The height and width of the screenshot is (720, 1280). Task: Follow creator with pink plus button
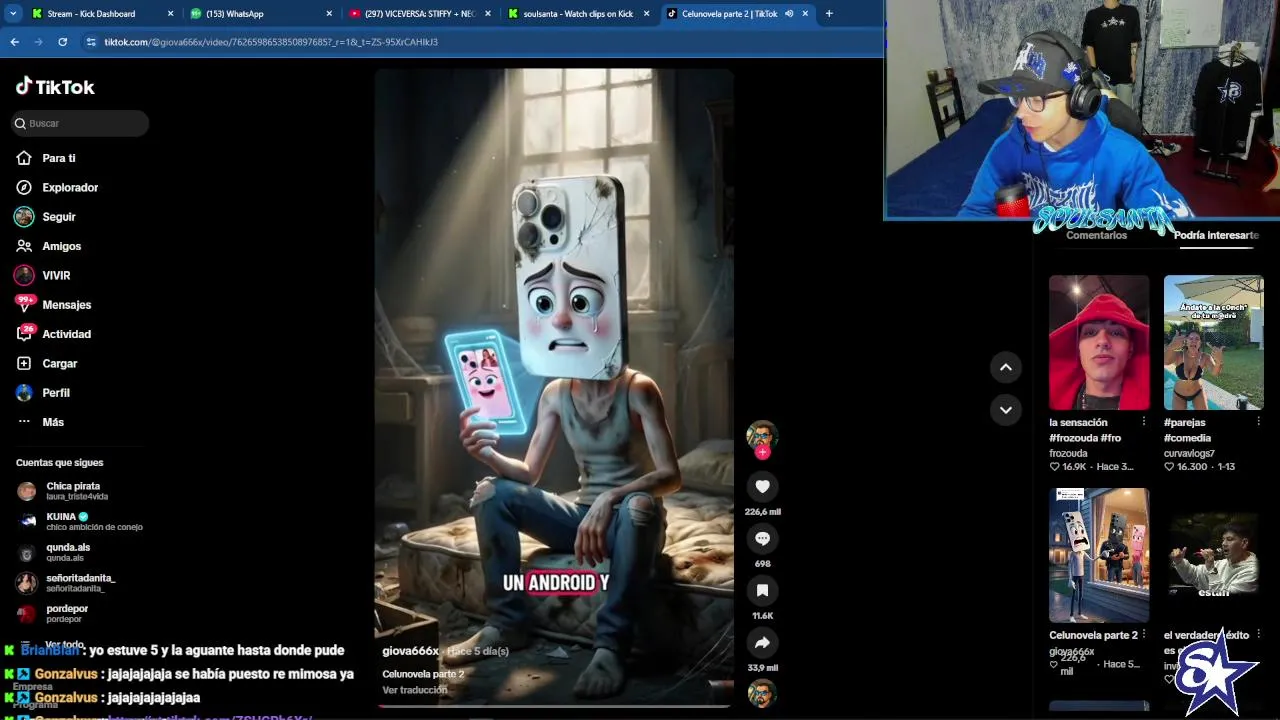pos(762,452)
